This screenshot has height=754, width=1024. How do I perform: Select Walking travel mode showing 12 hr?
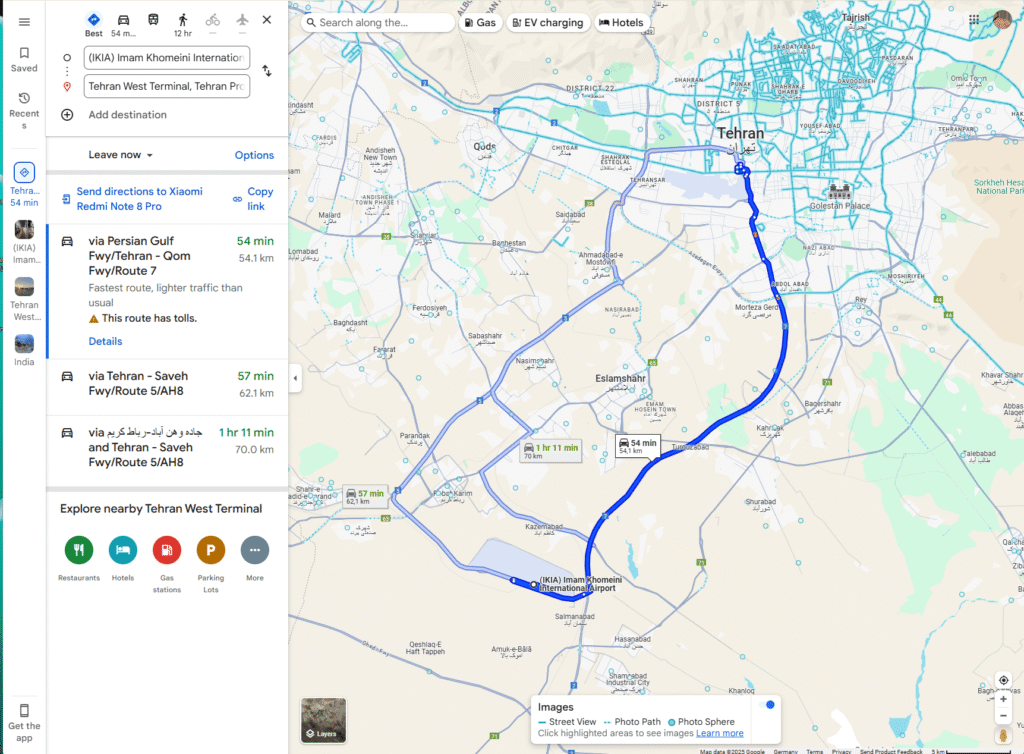coord(183,25)
